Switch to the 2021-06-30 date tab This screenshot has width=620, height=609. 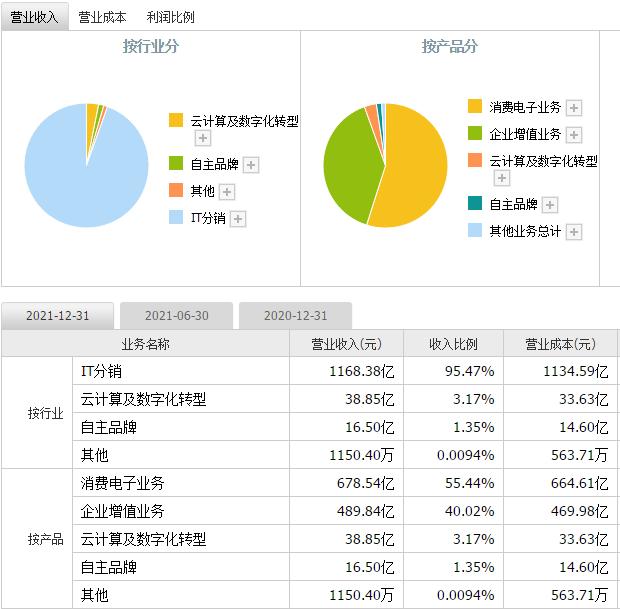[176, 316]
